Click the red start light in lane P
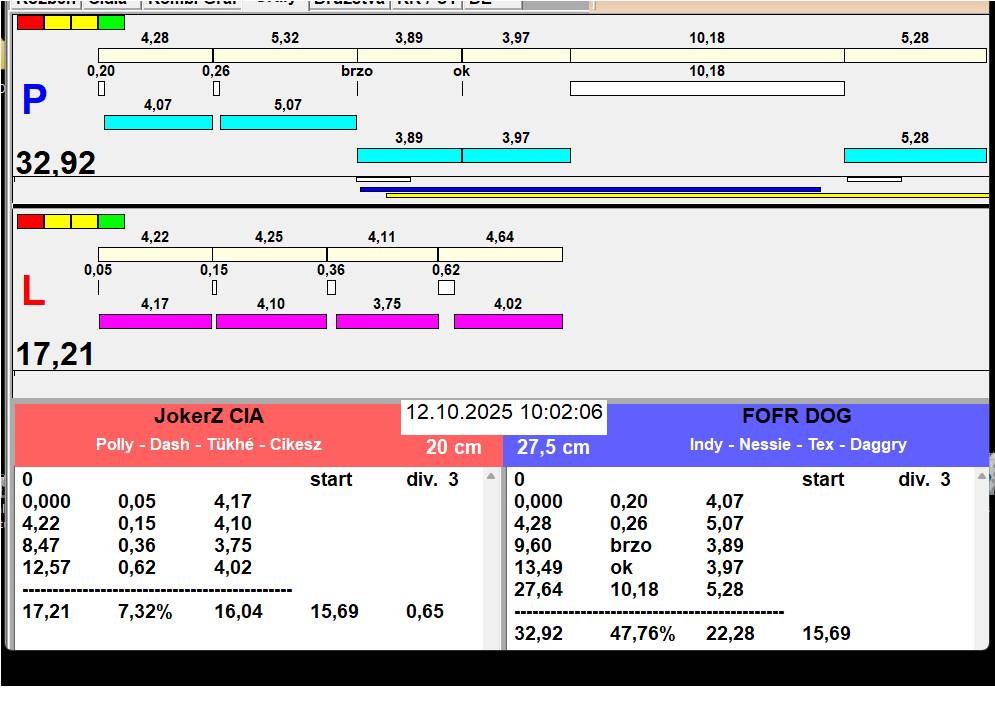Screen dimensions: 995x716 coord(30,22)
